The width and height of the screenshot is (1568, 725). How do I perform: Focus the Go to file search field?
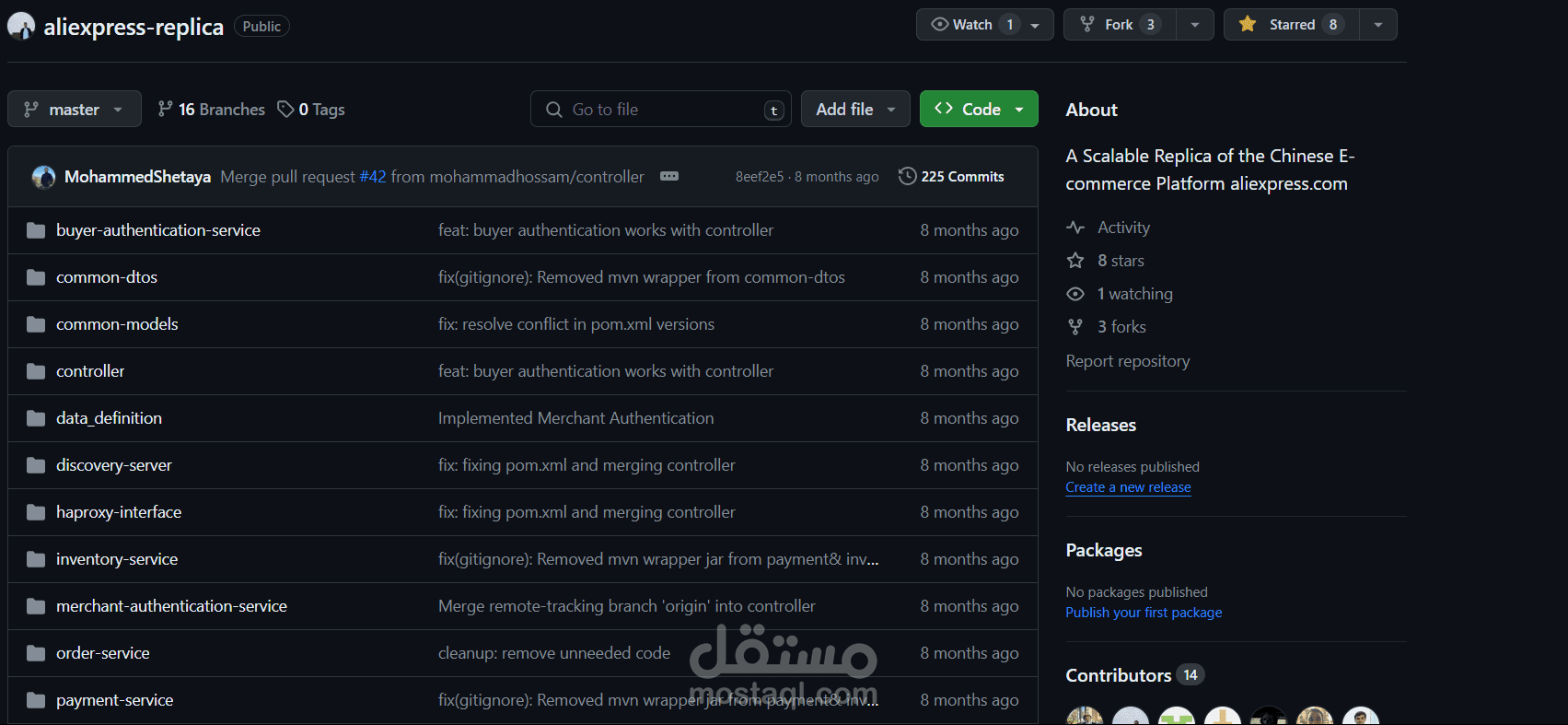[x=661, y=109]
